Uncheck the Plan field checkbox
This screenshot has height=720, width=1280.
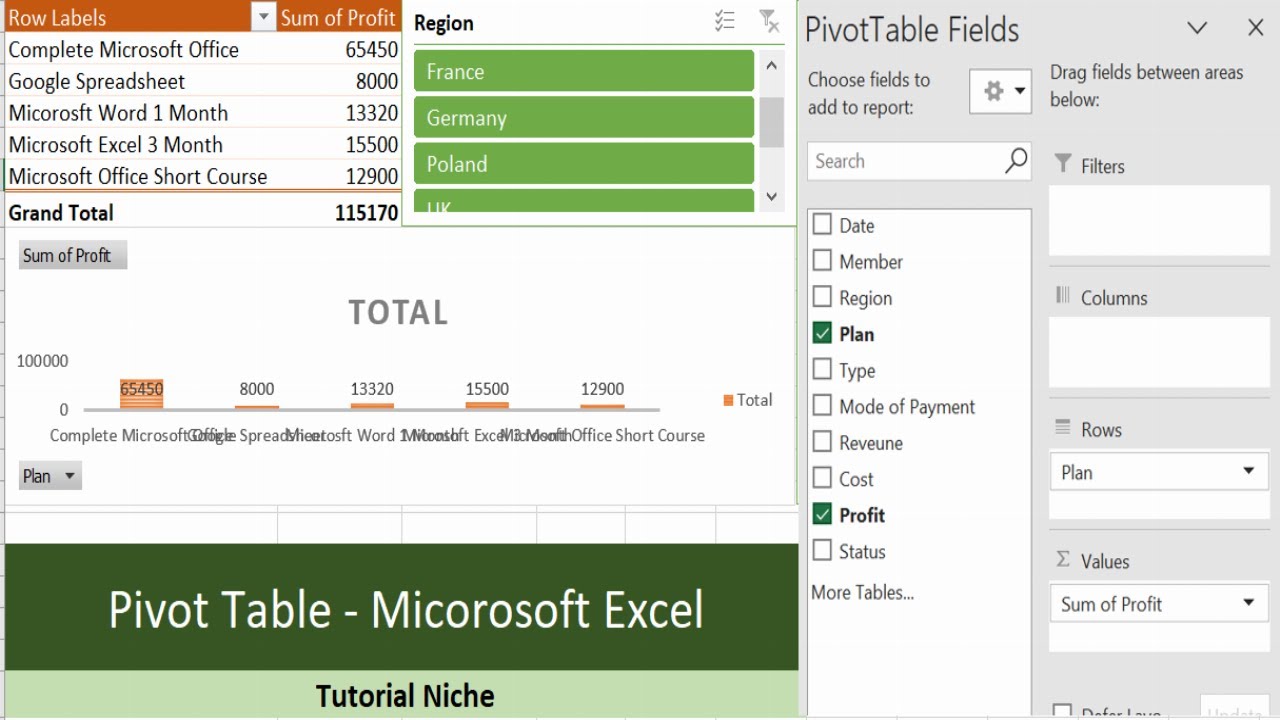pos(822,333)
